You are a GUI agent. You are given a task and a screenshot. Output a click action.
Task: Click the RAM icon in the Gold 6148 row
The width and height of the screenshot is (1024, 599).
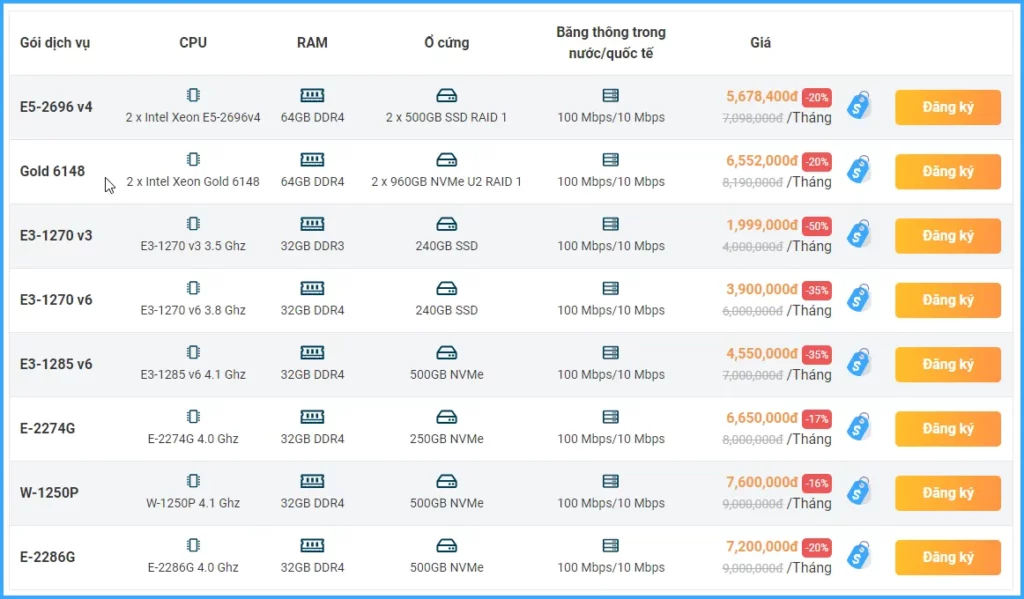pyautogui.click(x=312, y=158)
